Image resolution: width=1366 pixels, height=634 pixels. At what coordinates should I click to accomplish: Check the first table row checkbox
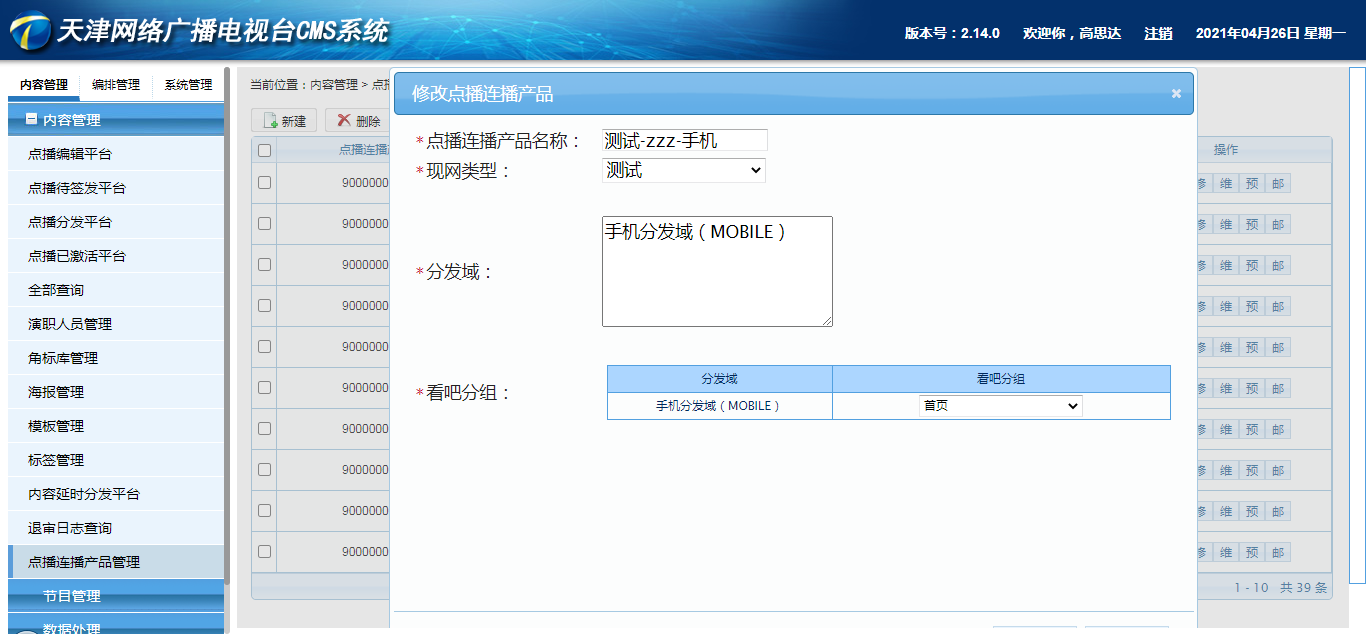click(264, 183)
